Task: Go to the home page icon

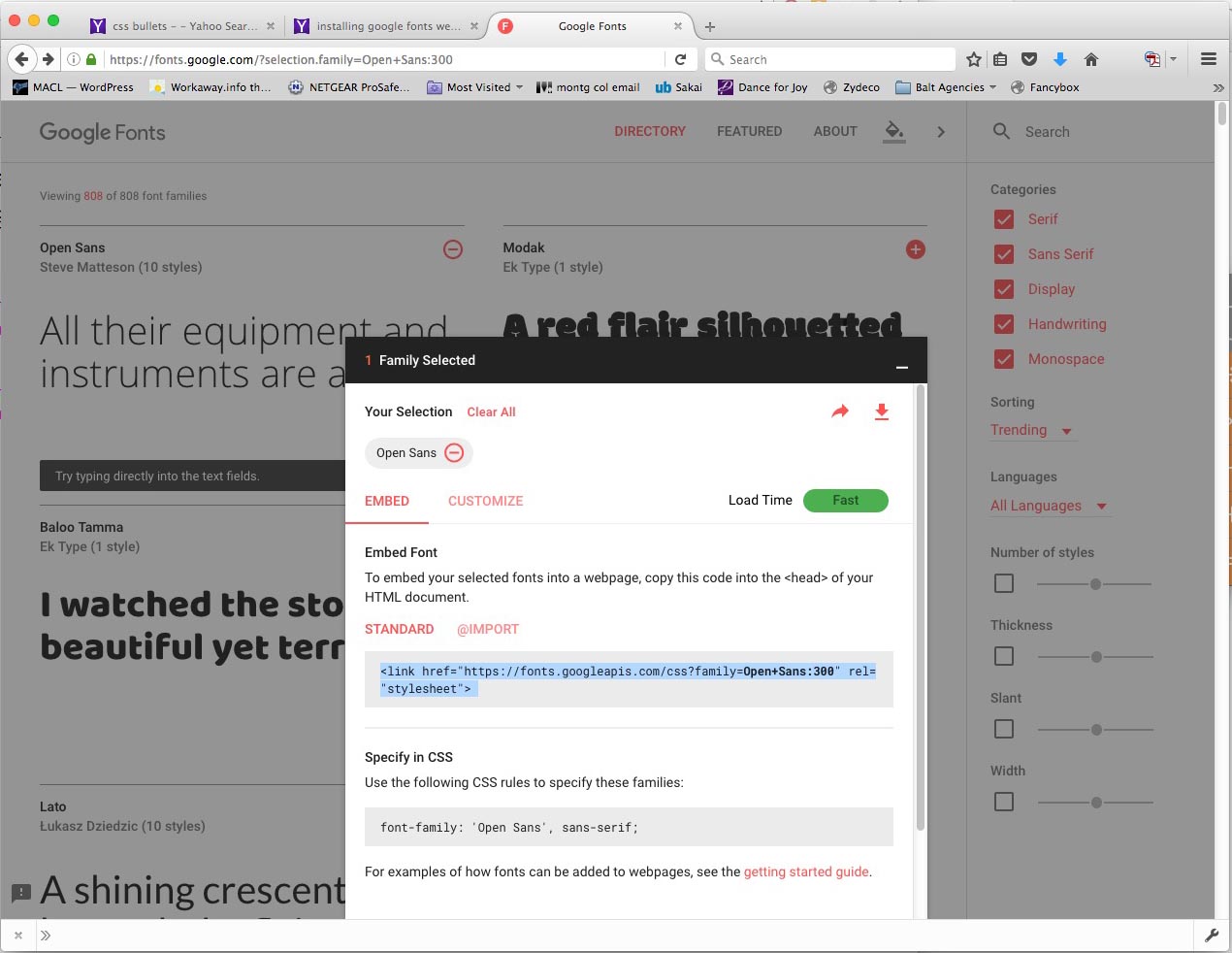Action: click(x=1091, y=59)
